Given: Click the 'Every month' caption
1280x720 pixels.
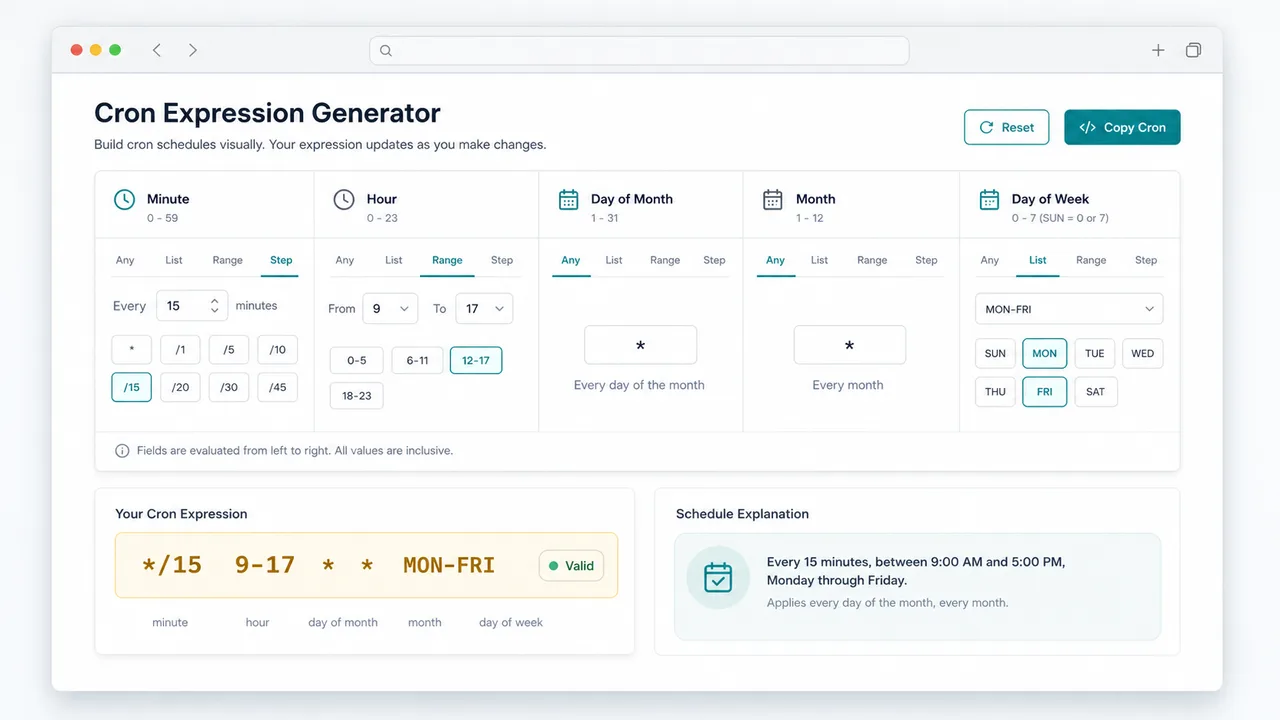Looking at the screenshot, I should 848,385.
